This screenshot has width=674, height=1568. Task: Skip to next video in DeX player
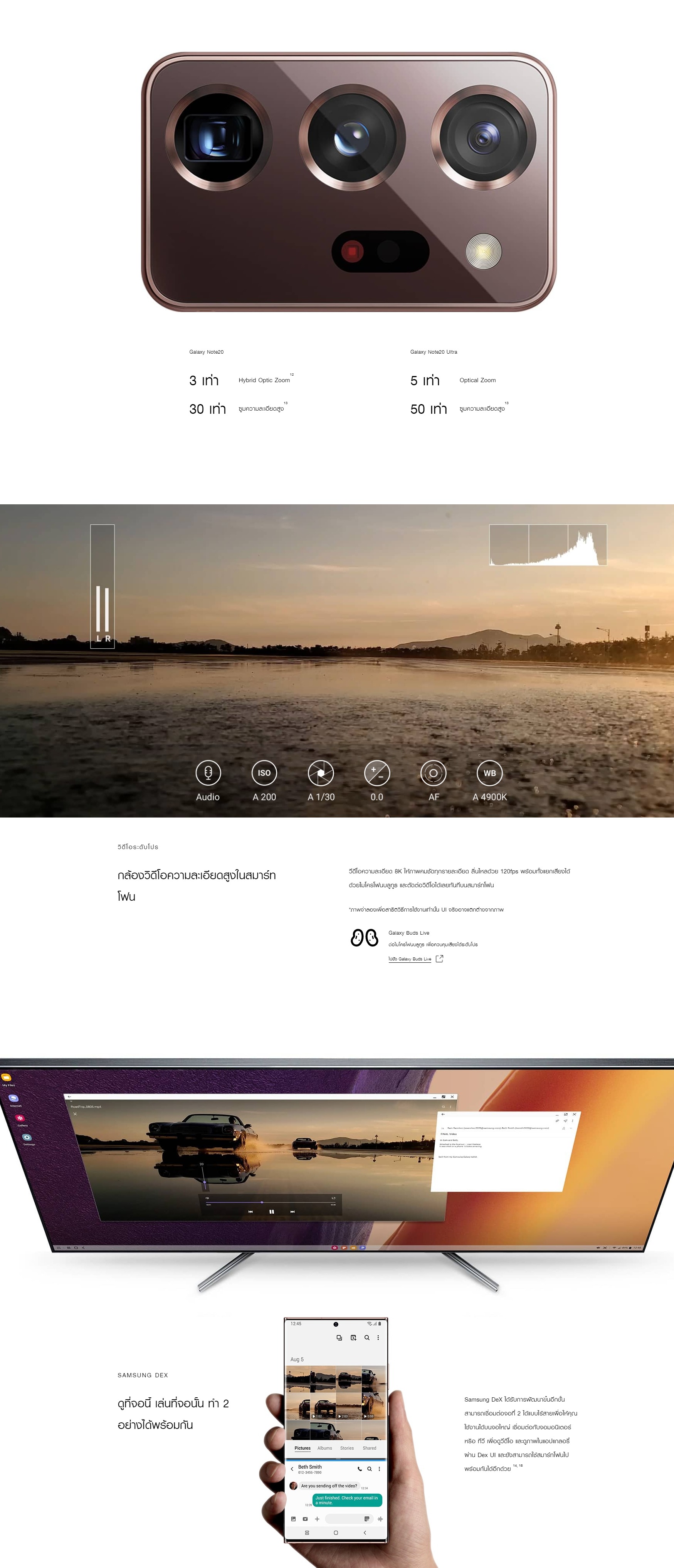(x=292, y=1211)
